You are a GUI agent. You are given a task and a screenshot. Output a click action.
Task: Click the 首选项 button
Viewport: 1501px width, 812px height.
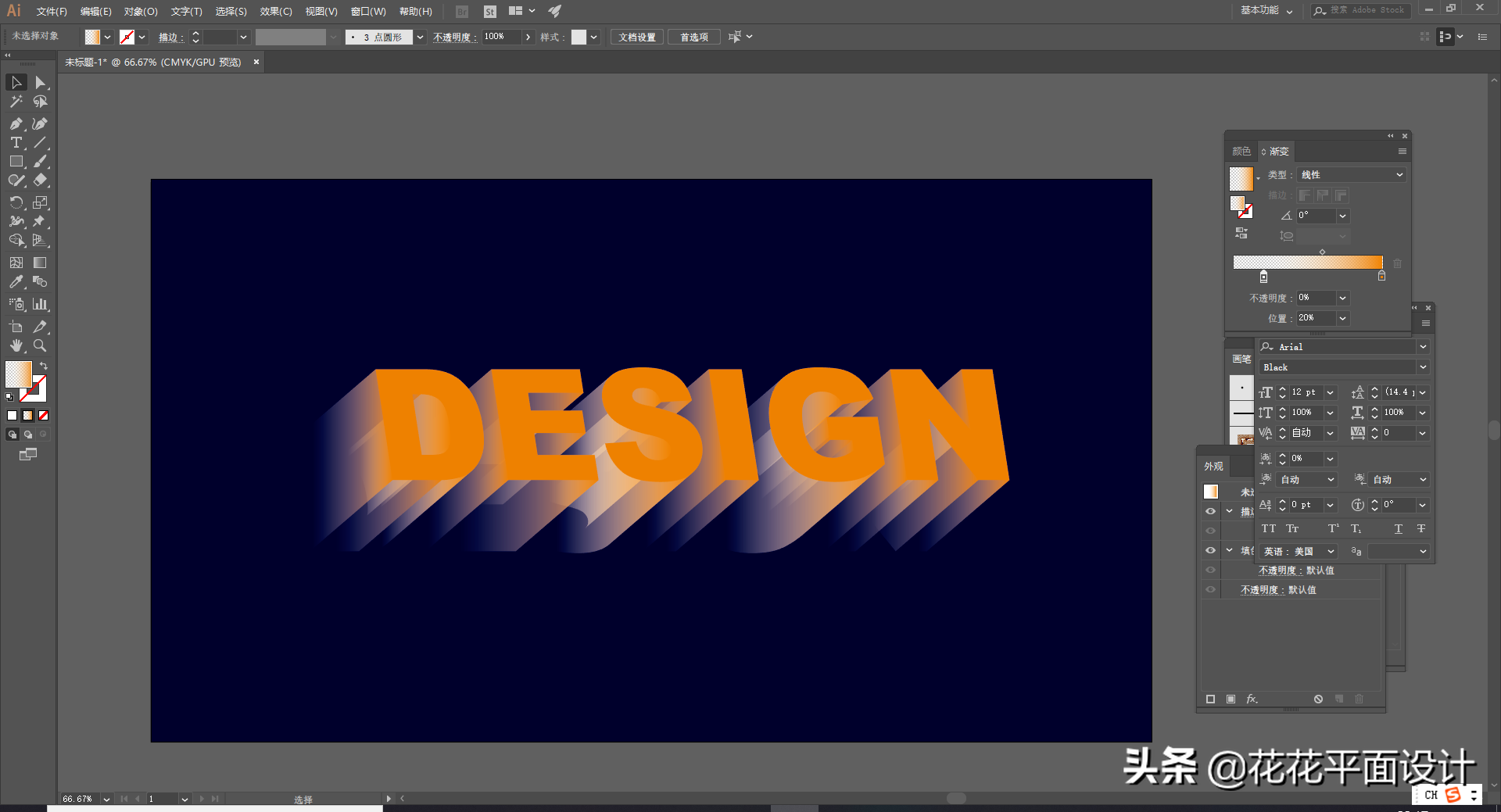(693, 38)
